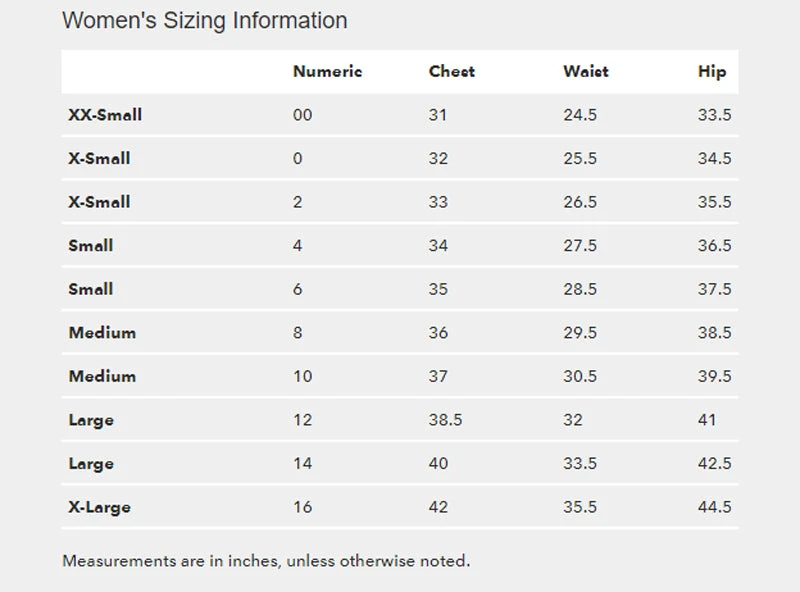This screenshot has height=592, width=800.
Task: Select numeric size 16 cell
Action: pos(302,507)
